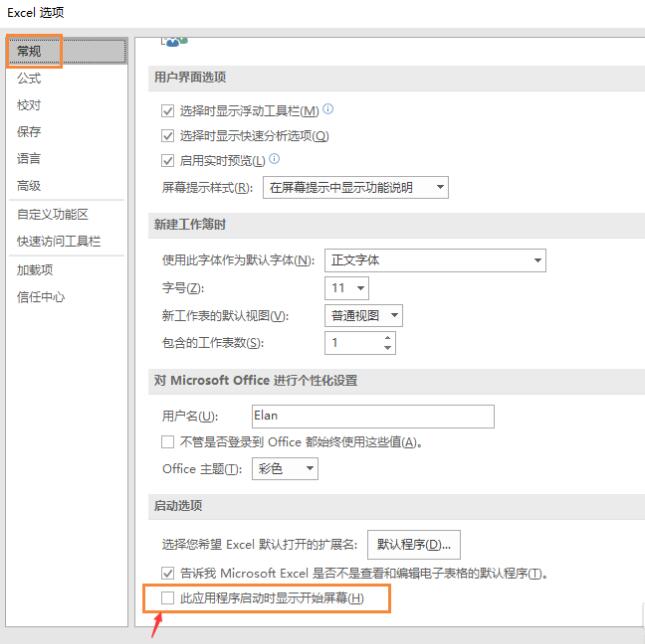Open 自定义功能区 category
Screen dimensions: 645x644
(53, 214)
